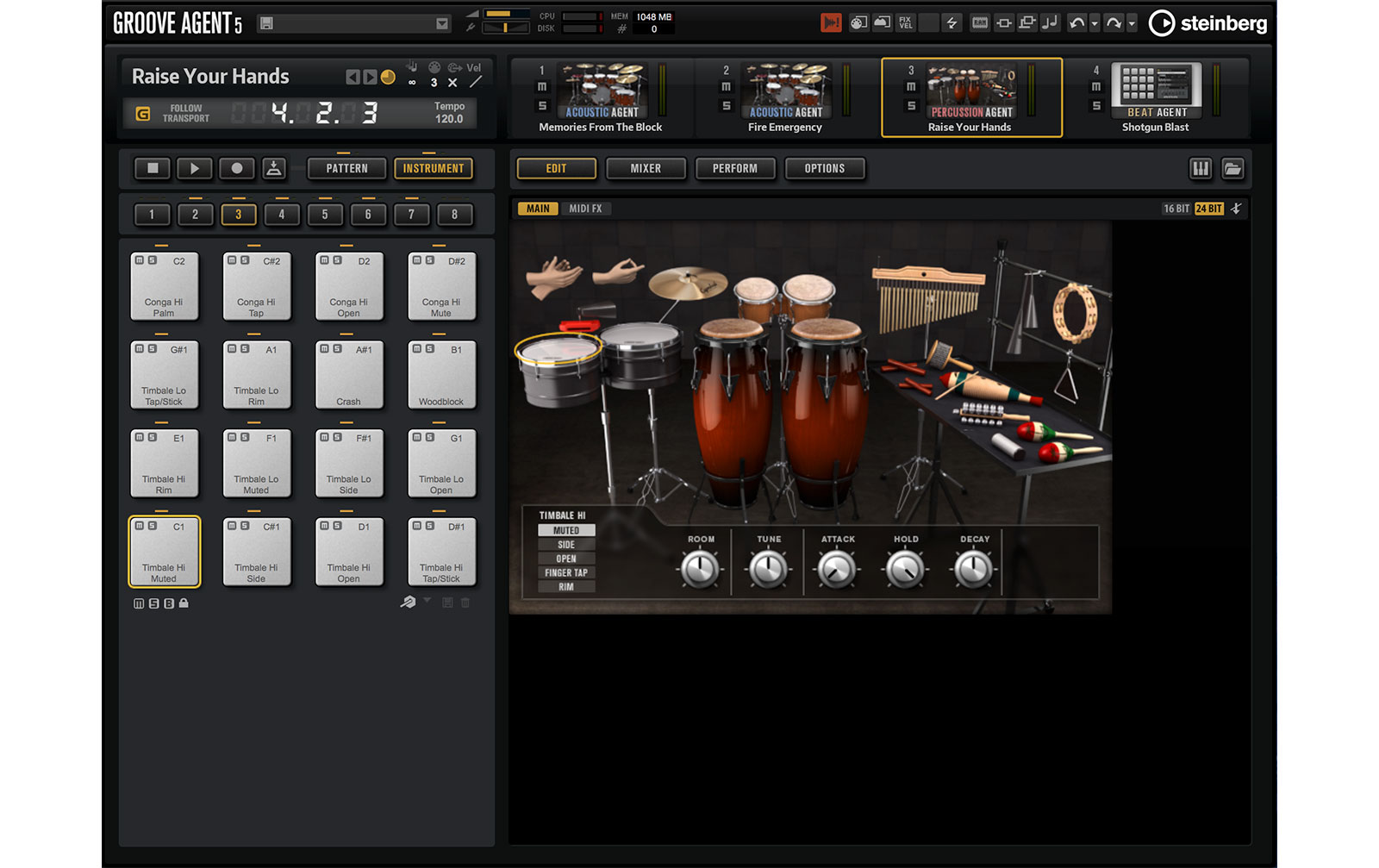Screen dimensions: 1379x868
Task: Click the double musical notes icon
Action: click(x=1049, y=22)
